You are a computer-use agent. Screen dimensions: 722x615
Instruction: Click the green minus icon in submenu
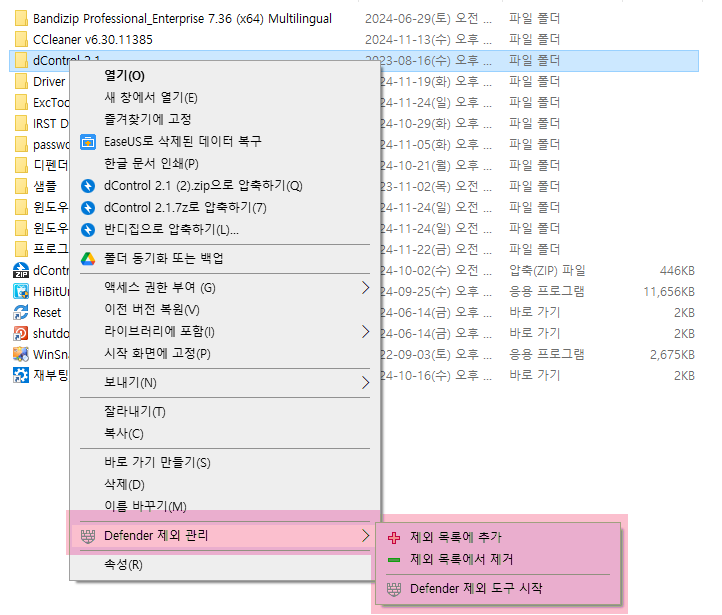click(x=394, y=560)
